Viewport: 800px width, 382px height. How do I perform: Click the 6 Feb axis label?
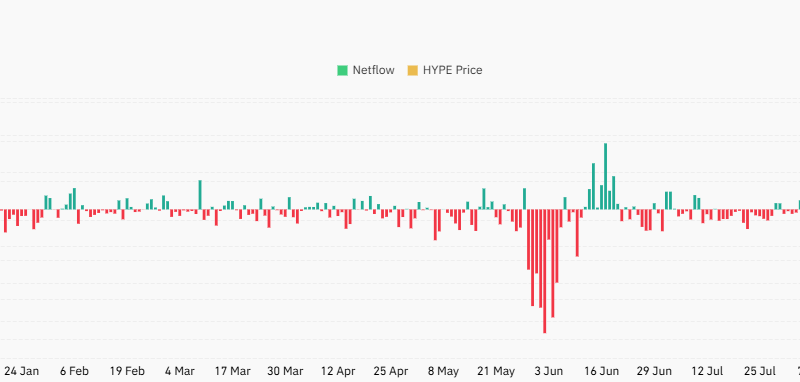tap(74, 371)
